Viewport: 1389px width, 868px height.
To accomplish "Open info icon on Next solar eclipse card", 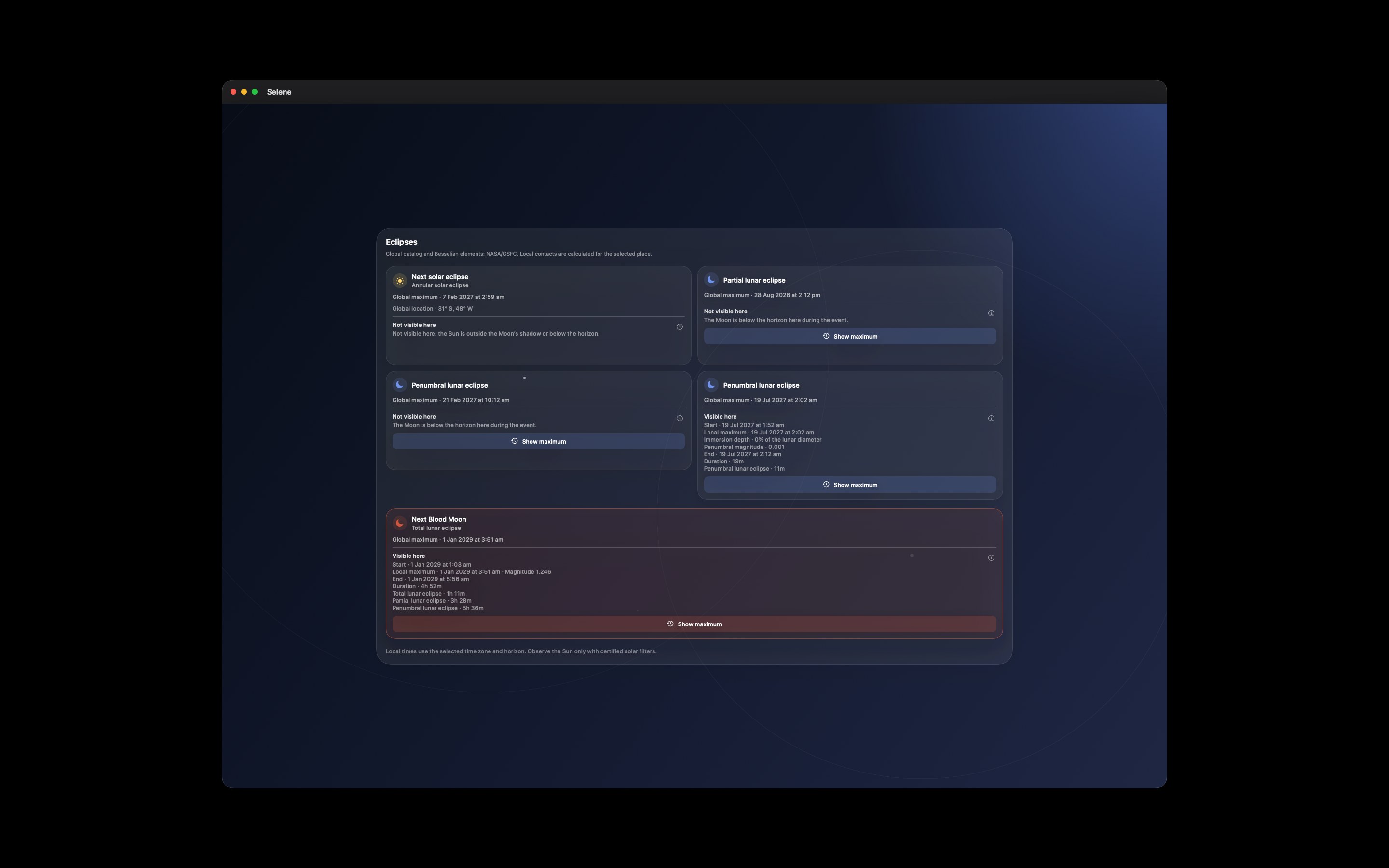I will point(680,326).
